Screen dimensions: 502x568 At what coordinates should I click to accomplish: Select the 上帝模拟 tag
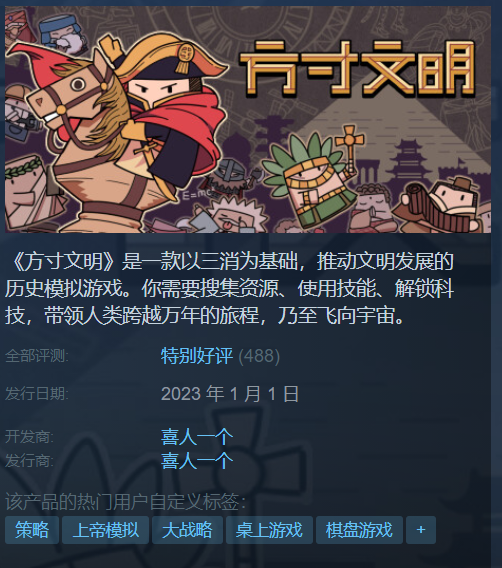click(x=105, y=530)
